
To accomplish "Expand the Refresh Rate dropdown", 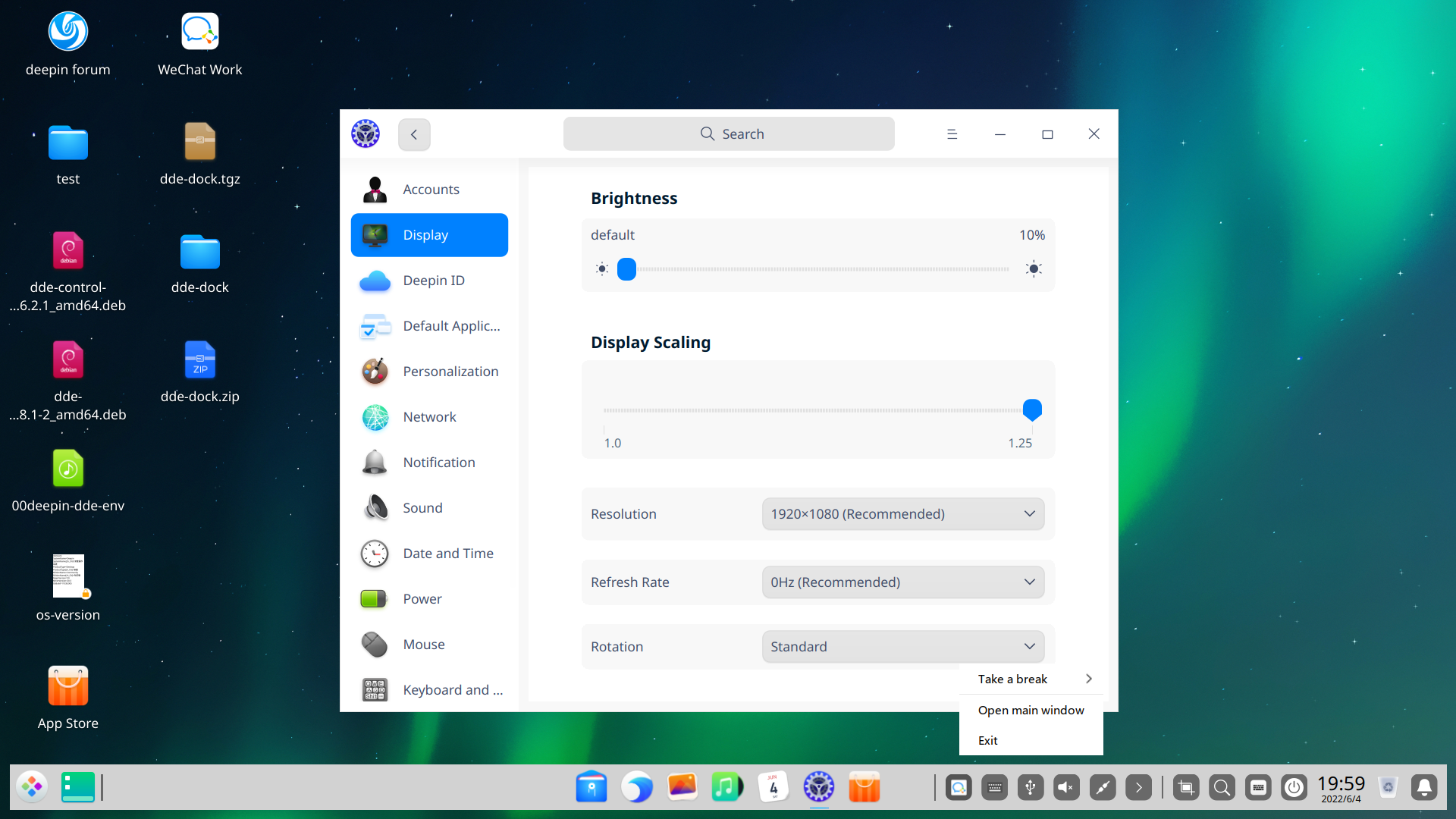I will [x=902, y=582].
